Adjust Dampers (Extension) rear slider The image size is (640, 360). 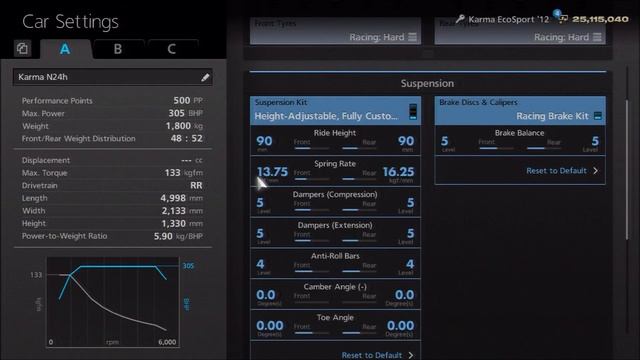coord(359,240)
